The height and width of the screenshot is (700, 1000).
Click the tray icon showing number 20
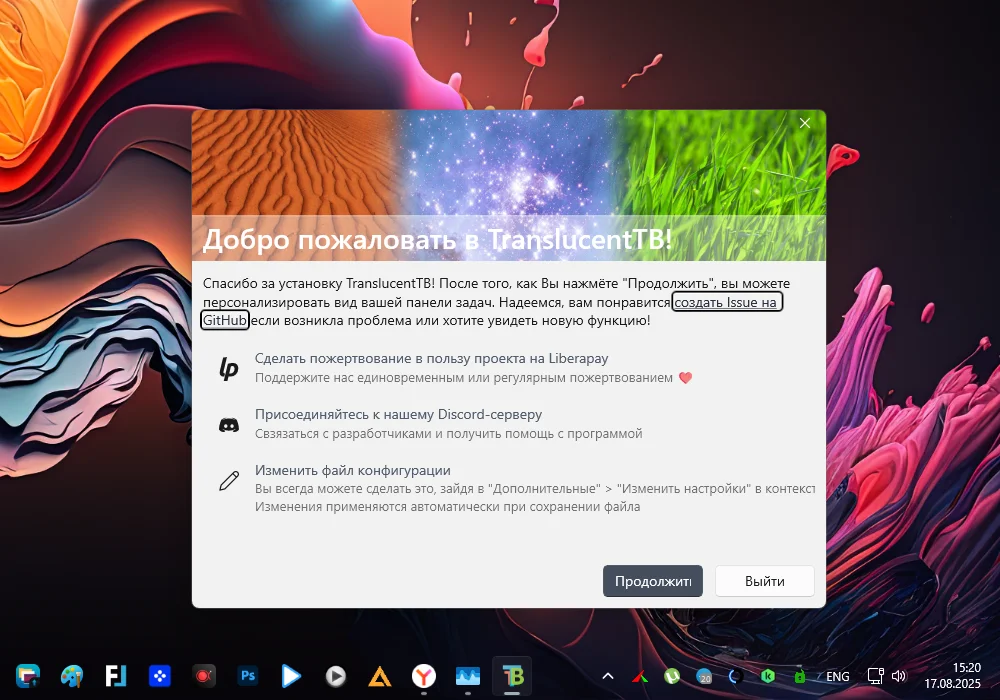(704, 676)
